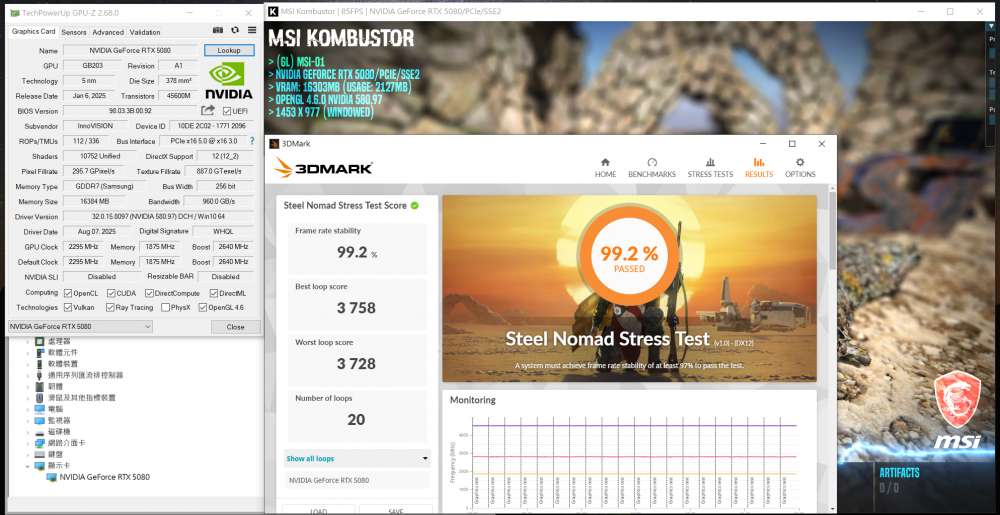Image resolution: width=1000 pixels, height=515 pixels.
Task: Switch to the Sensors tab
Action: (74, 33)
